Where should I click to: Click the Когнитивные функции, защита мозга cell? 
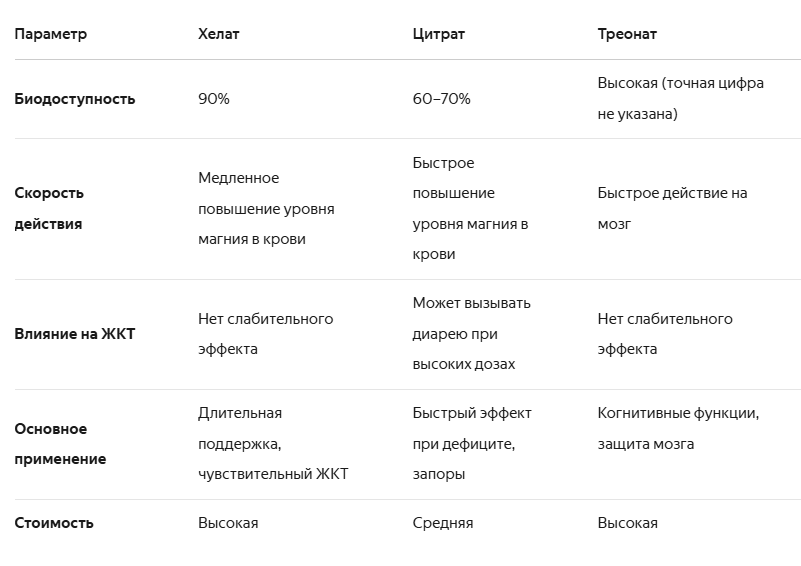tap(678, 429)
